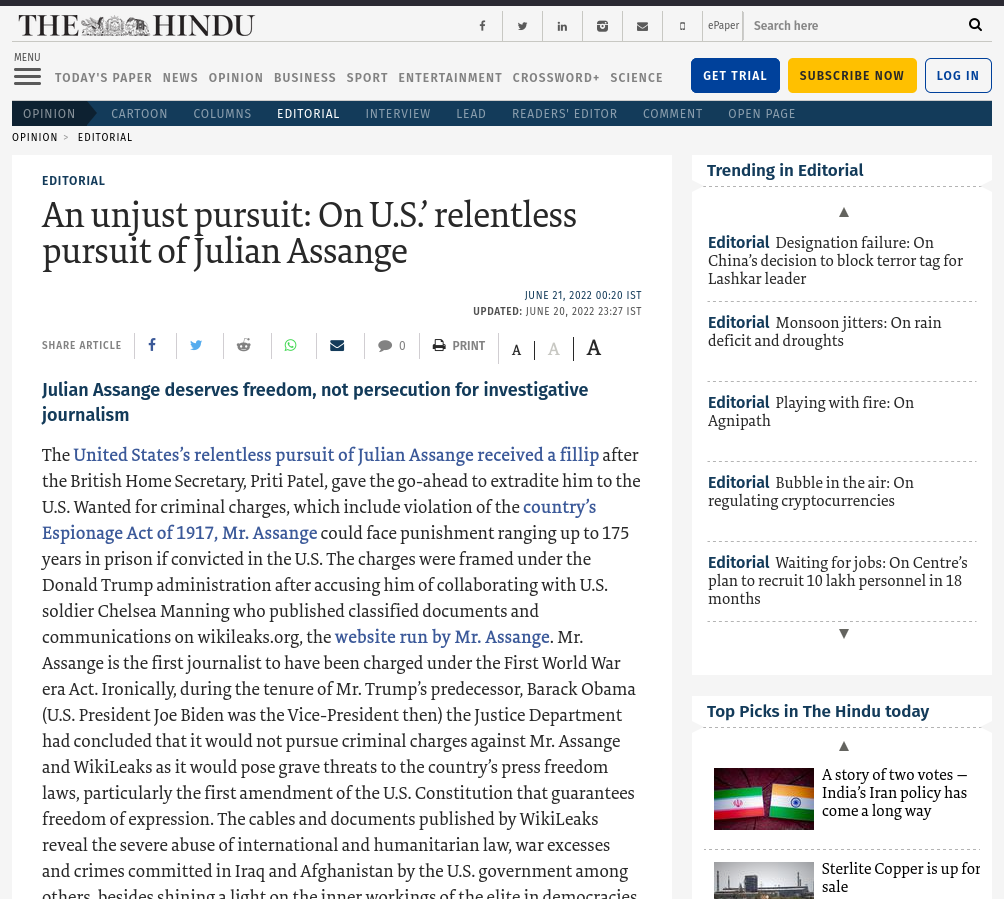Click the Editorial breadcrumb link

coord(105,137)
